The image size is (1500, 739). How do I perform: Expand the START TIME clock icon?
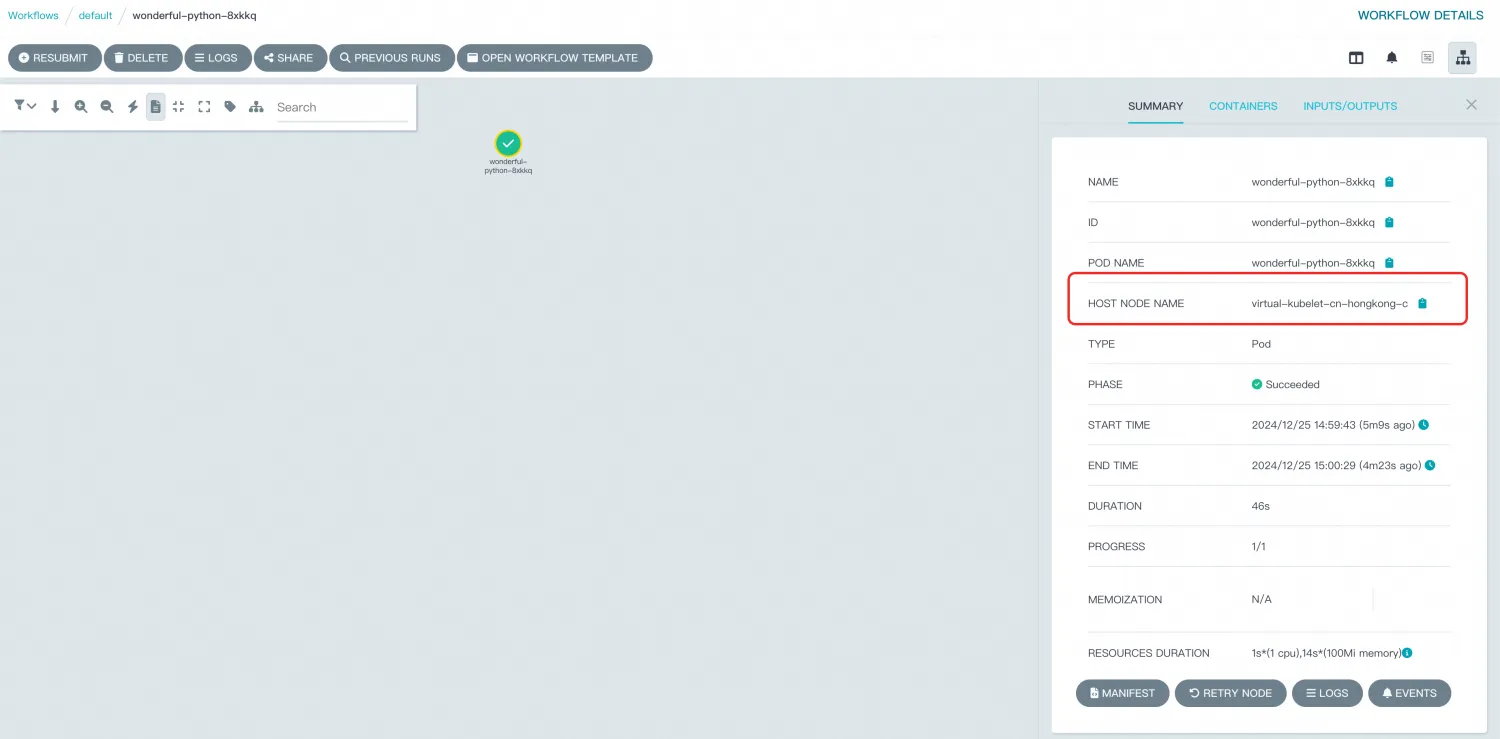(1422, 424)
